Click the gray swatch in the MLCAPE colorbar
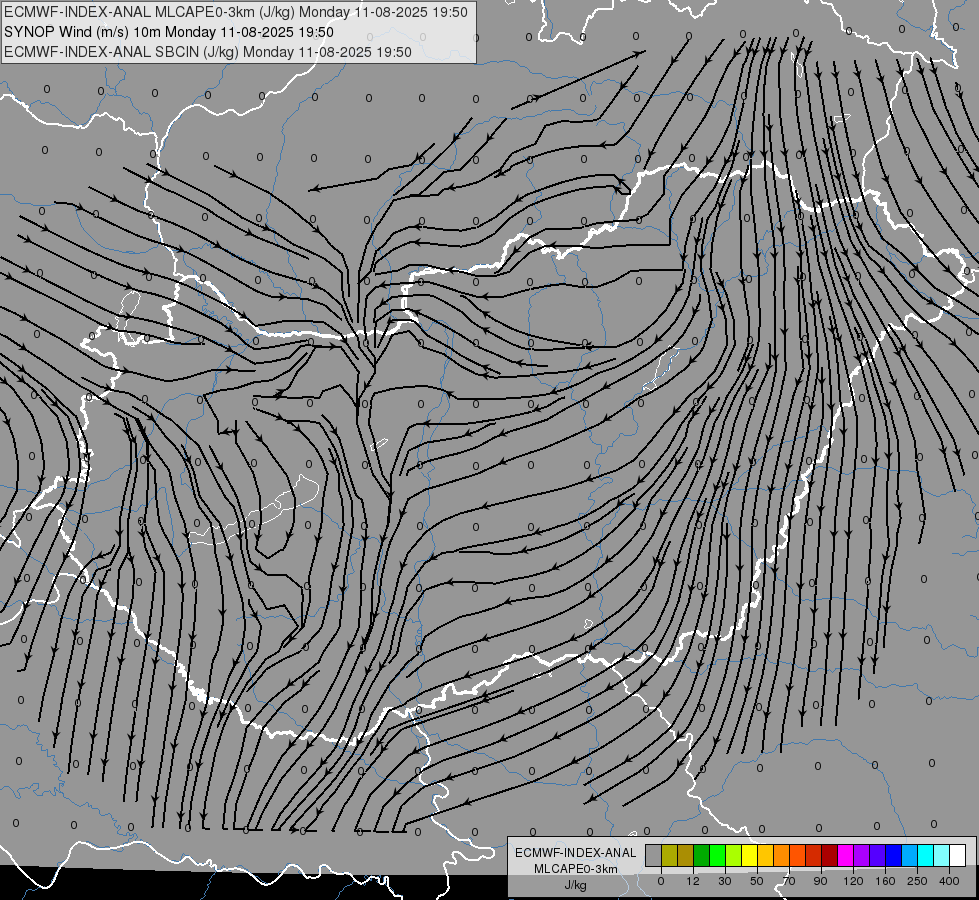The width and height of the screenshot is (979, 900). click(654, 855)
